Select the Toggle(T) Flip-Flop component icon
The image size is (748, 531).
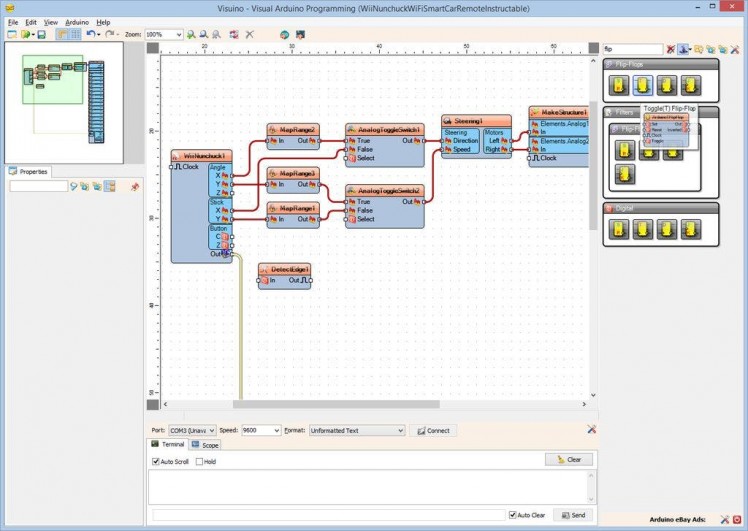coord(641,85)
